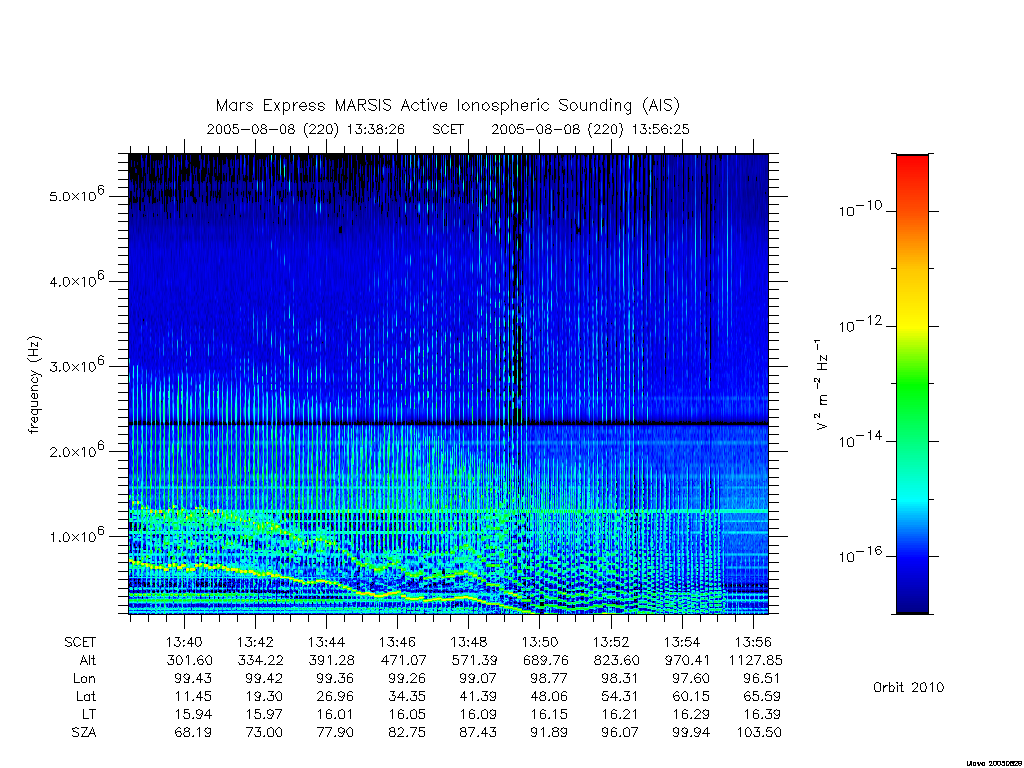Image resolution: width=1024 pixels, height=768 pixels.
Task: Click altitude value 471.07
Action: 403,660
